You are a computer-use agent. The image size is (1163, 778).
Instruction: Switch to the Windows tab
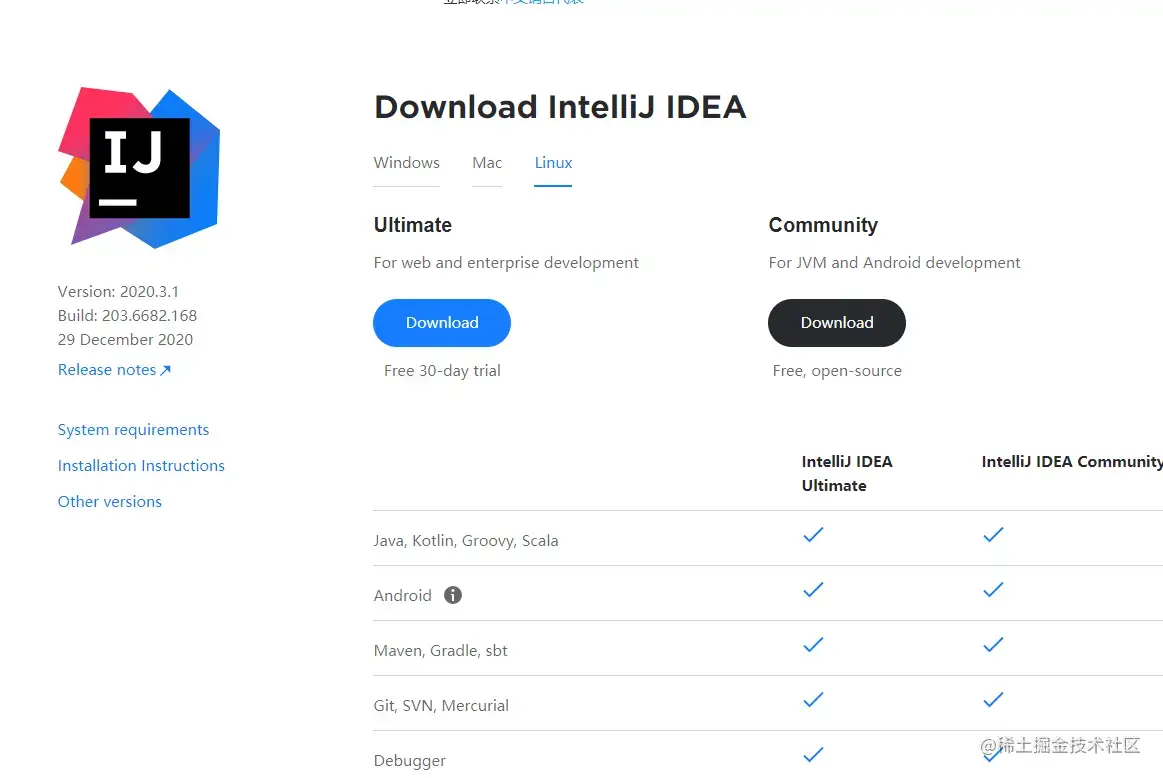tap(406, 162)
